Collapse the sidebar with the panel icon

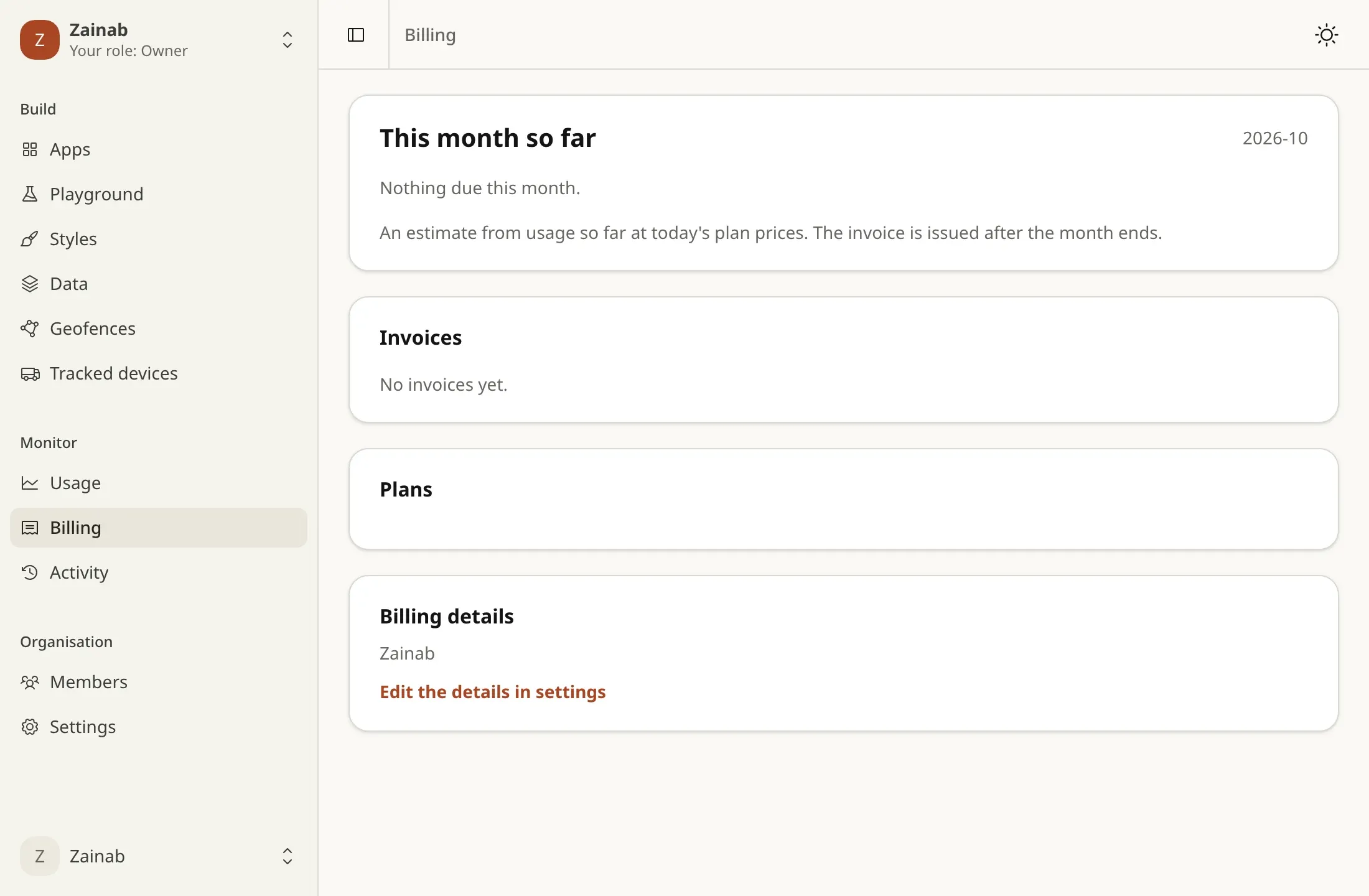[356, 35]
